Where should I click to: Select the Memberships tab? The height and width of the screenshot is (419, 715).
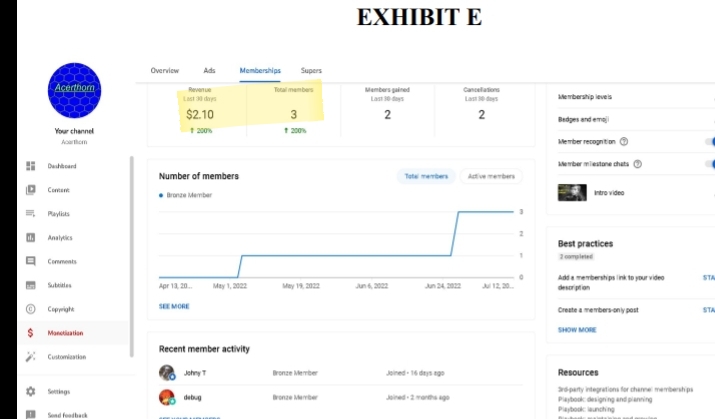(260, 71)
